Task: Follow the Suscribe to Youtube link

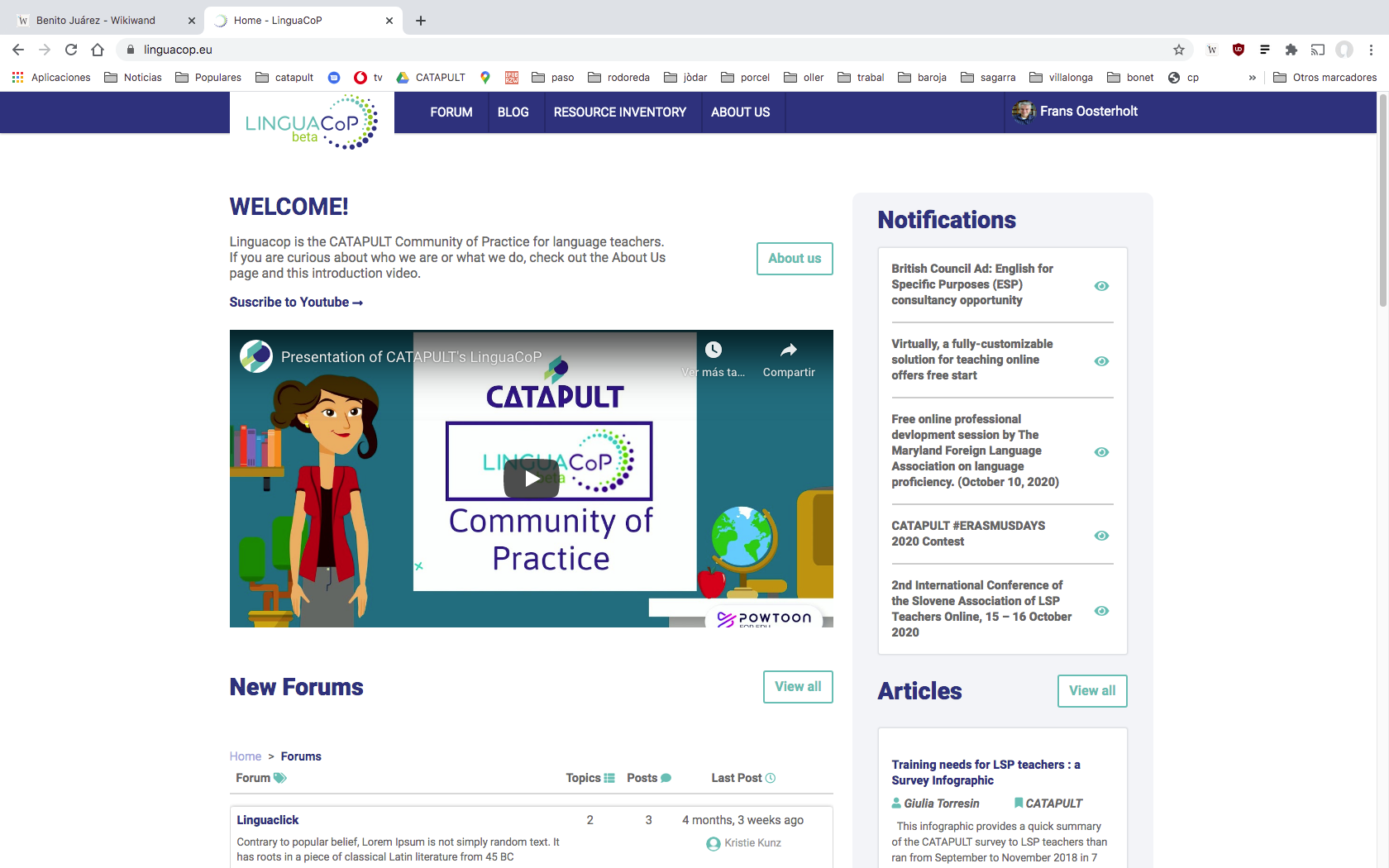Action: tap(296, 303)
